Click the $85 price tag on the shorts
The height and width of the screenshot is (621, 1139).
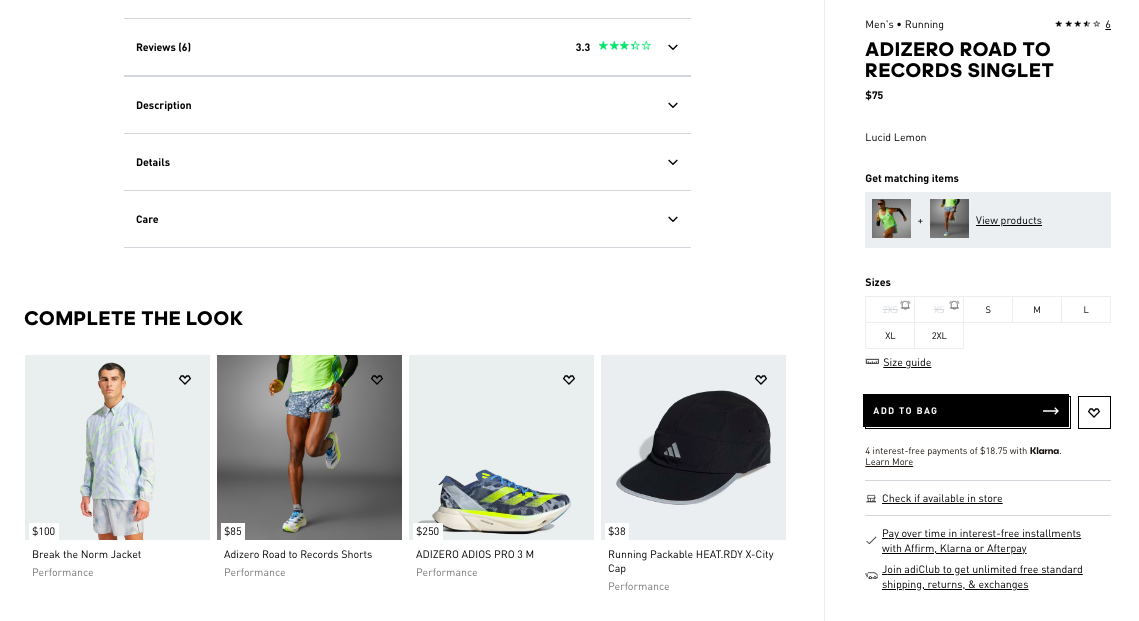pyautogui.click(x=233, y=531)
